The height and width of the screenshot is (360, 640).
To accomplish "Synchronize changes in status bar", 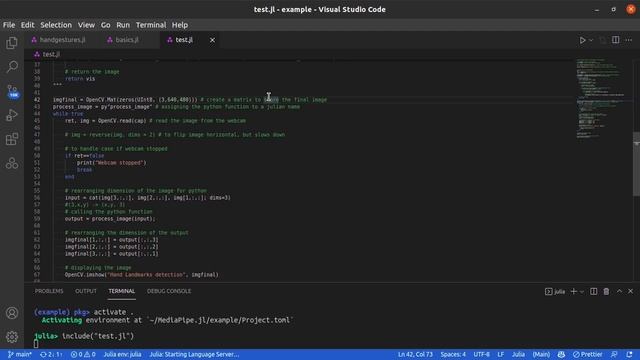I will tap(51, 354).
